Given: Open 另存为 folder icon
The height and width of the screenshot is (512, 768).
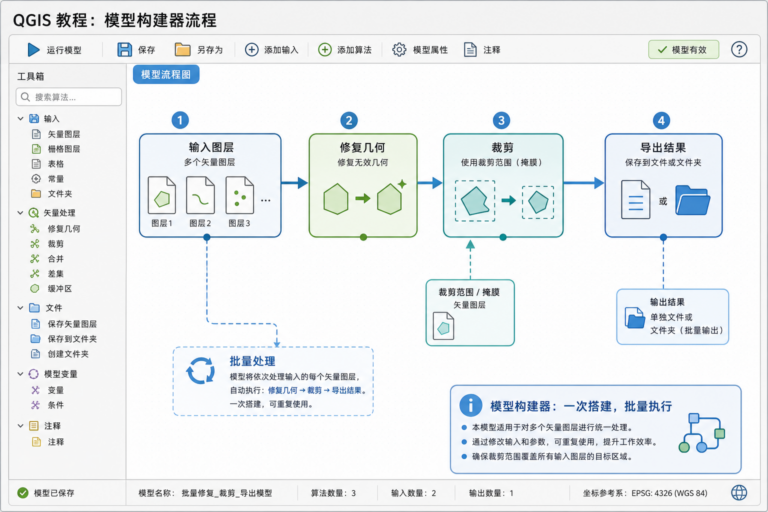Looking at the screenshot, I should [x=183, y=49].
